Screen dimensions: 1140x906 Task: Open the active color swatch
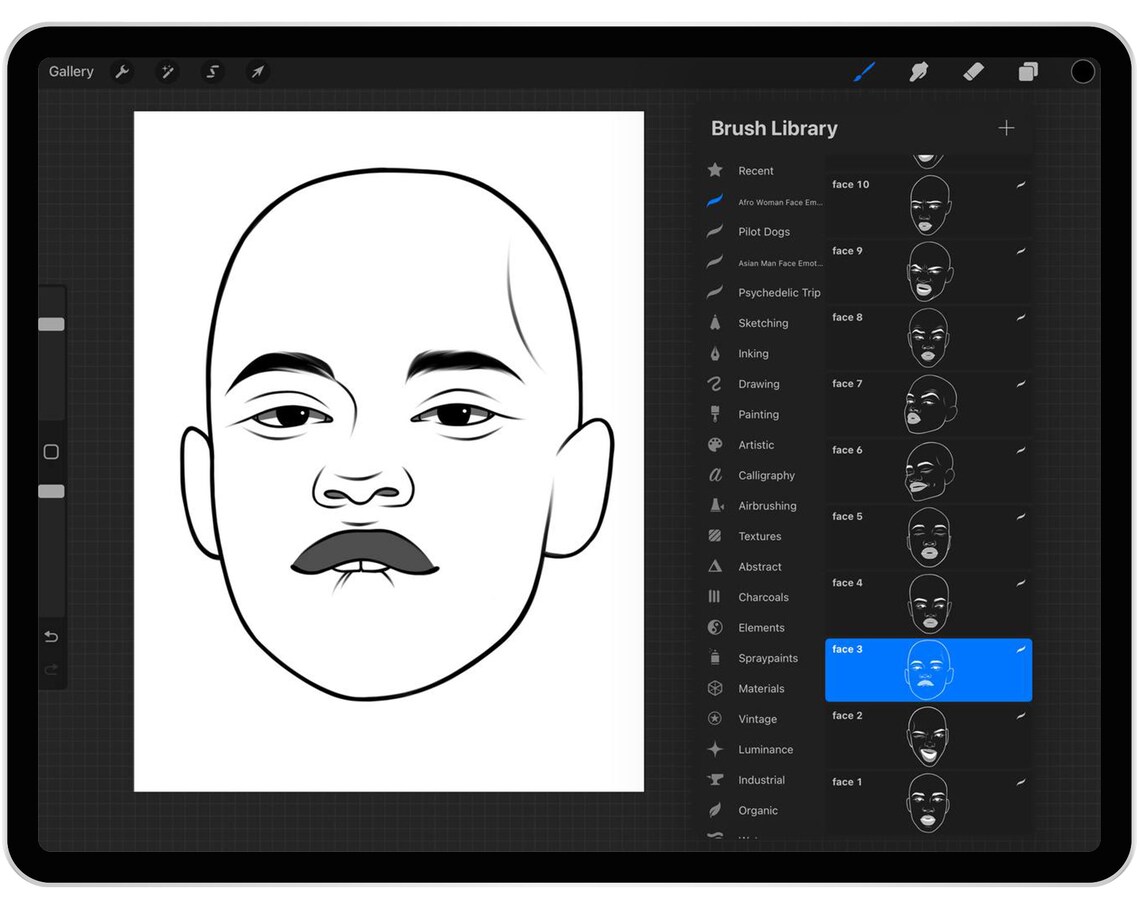coord(1083,71)
